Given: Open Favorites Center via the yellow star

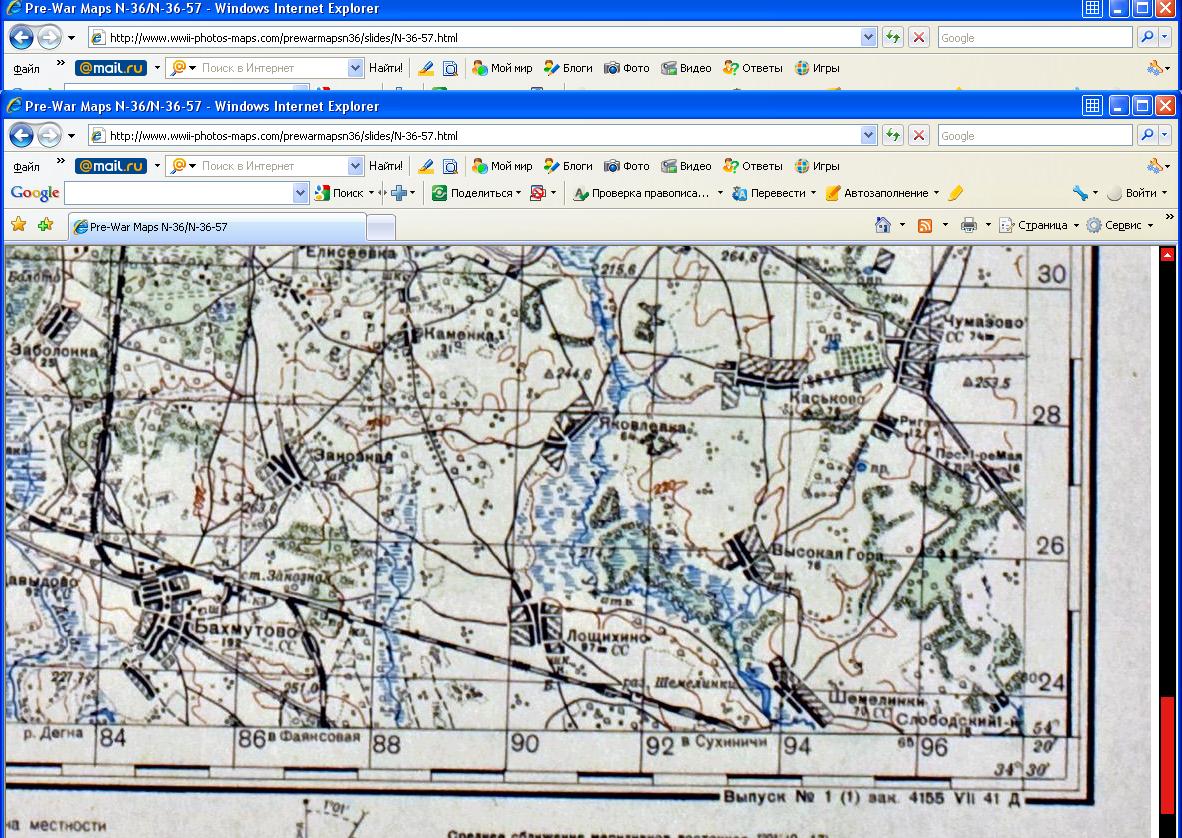Looking at the screenshot, I should [18, 225].
